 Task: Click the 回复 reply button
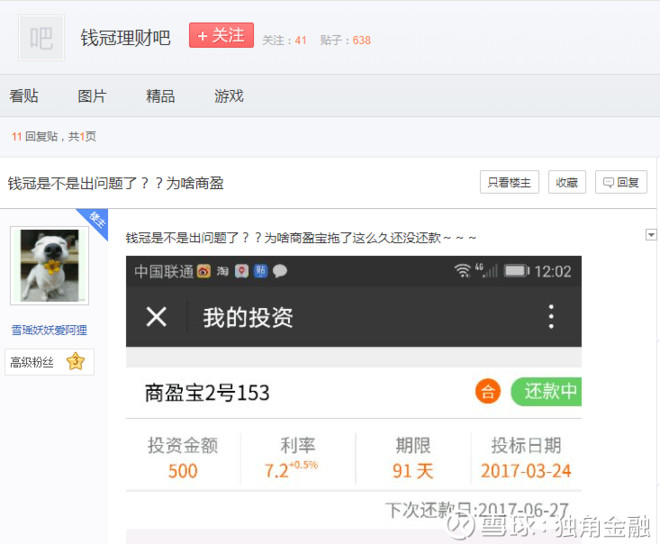tap(621, 182)
